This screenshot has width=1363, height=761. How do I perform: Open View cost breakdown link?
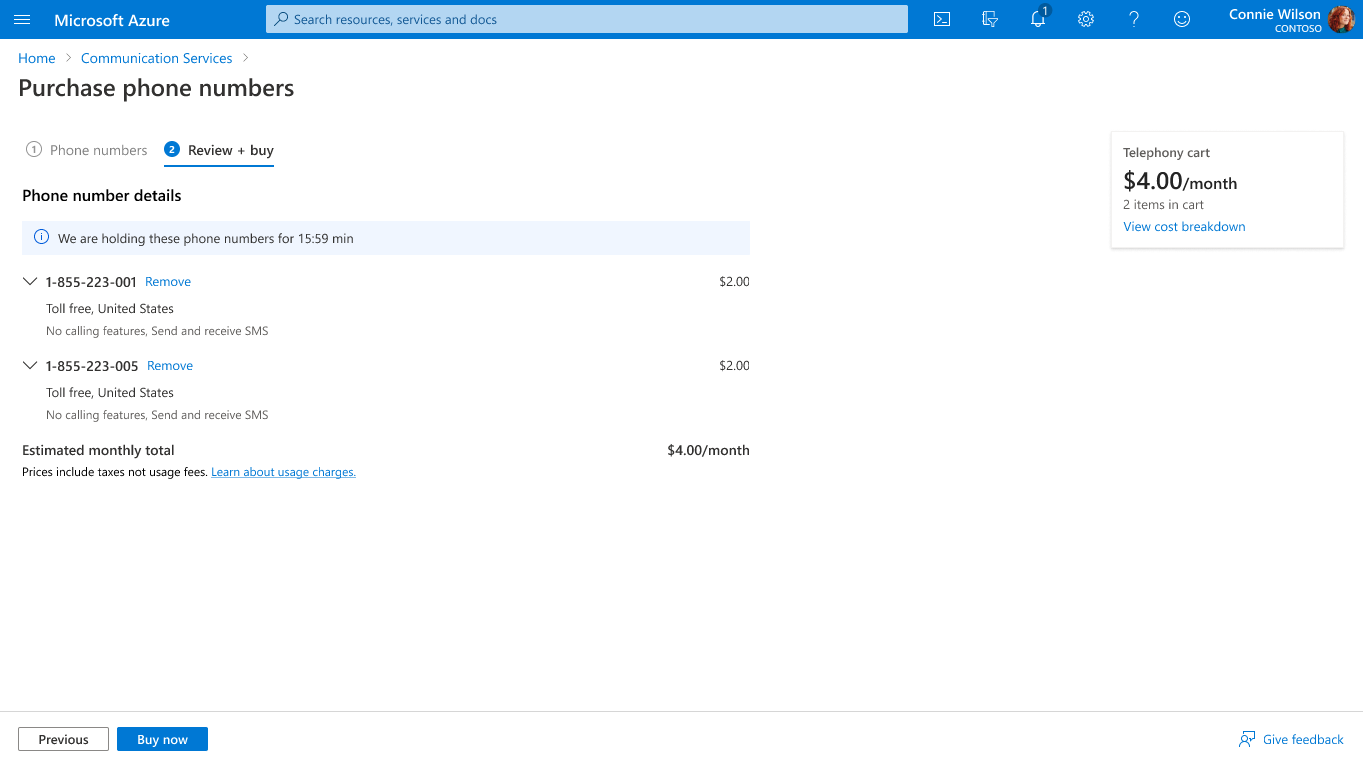click(x=1184, y=227)
